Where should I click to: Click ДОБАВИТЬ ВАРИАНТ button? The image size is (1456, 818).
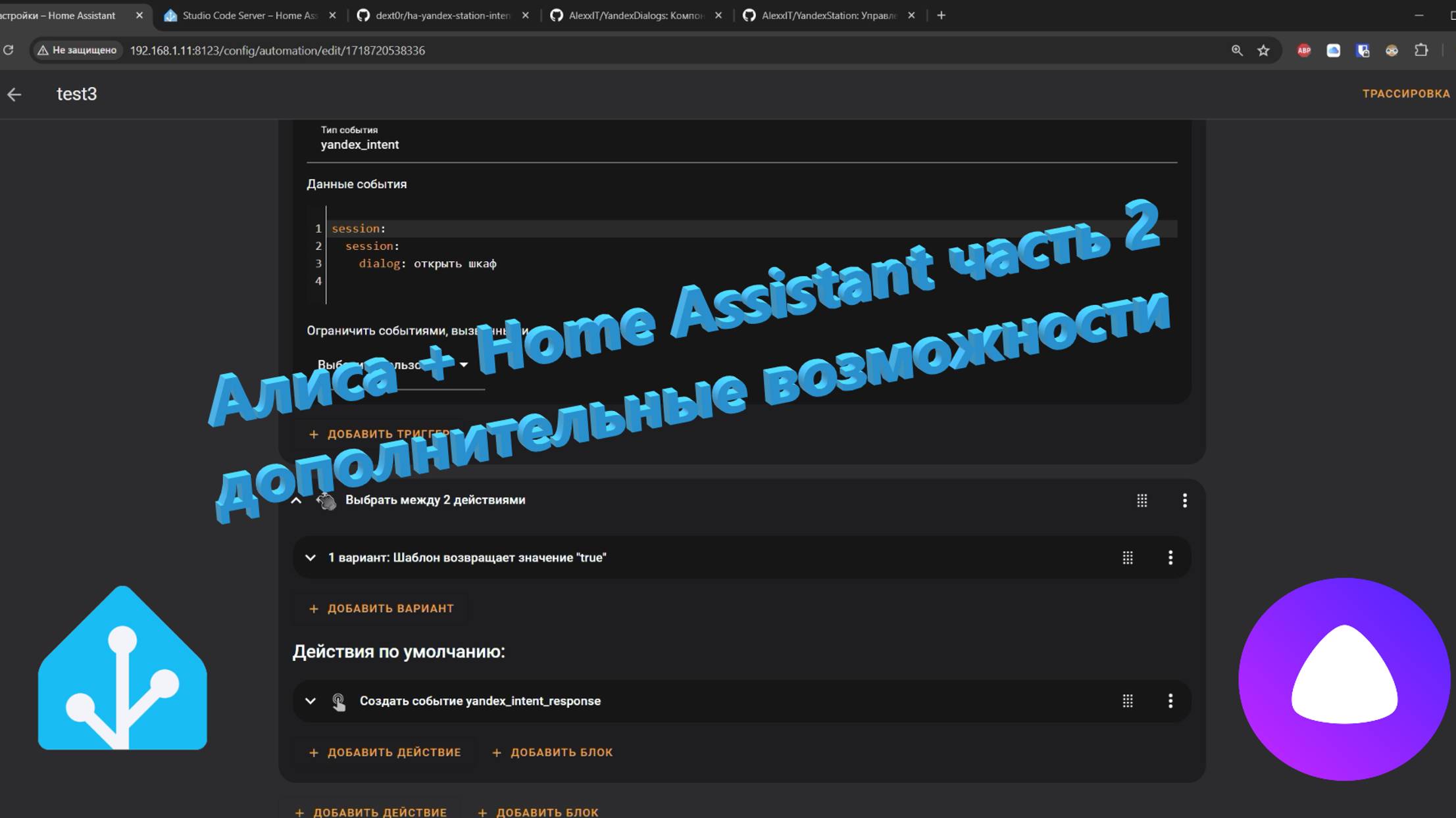tap(382, 609)
